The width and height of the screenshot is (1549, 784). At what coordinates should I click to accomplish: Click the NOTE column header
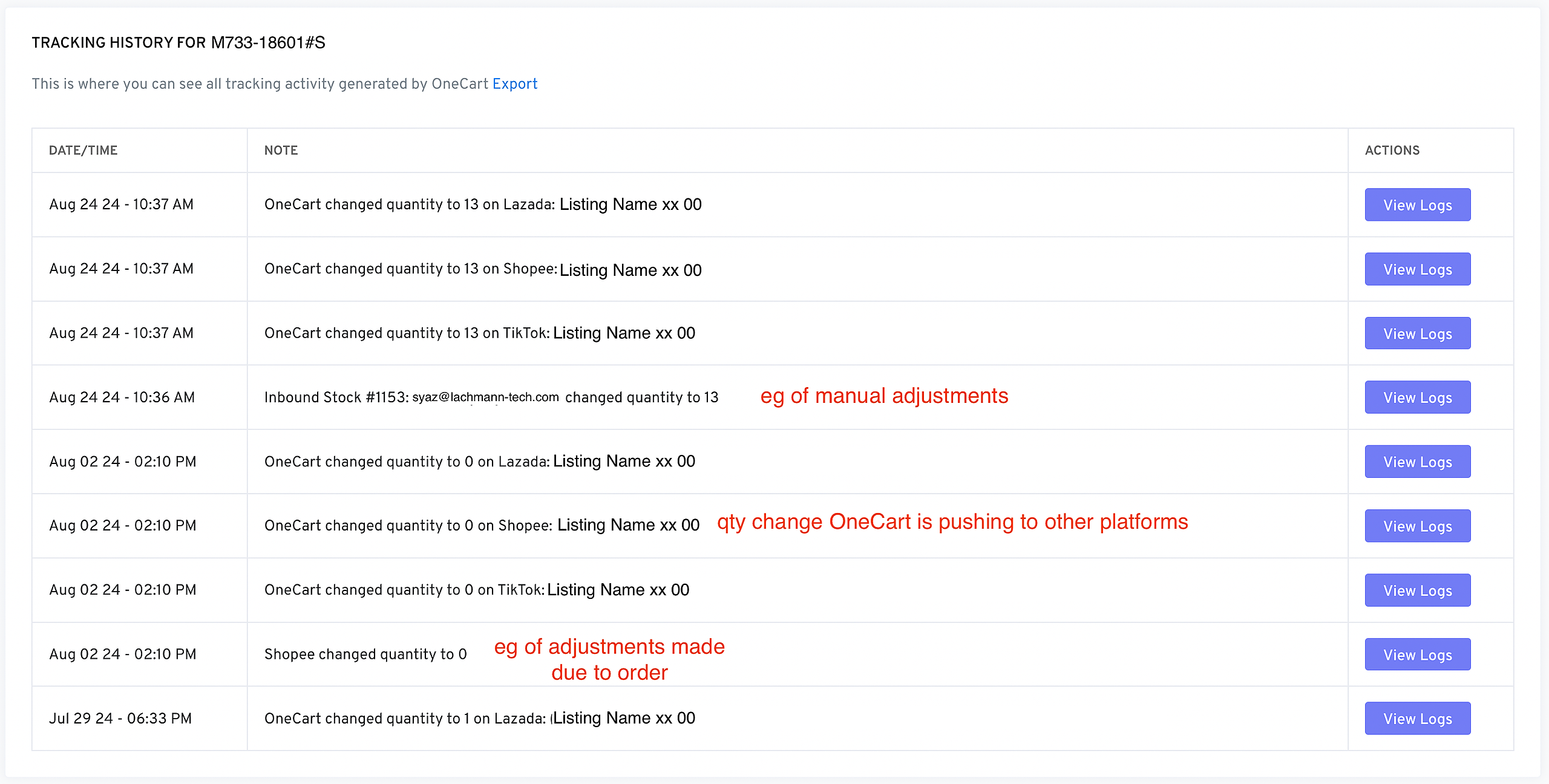click(281, 151)
